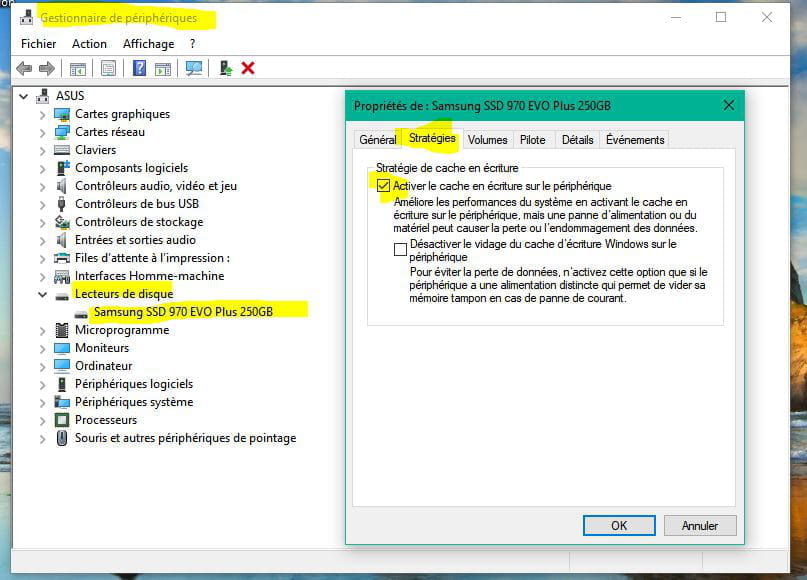The height and width of the screenshot is (580, 807).
Task: Click the show/hide console tree icon
Action: point(78,68)
